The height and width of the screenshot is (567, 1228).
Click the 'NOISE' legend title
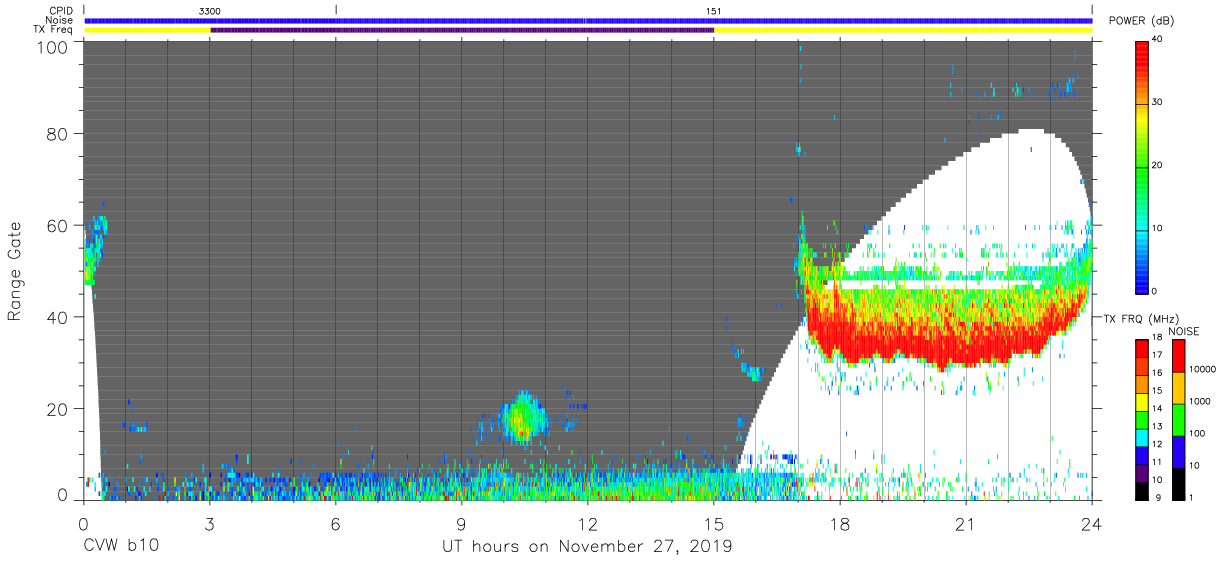(x=1184, y=331)
